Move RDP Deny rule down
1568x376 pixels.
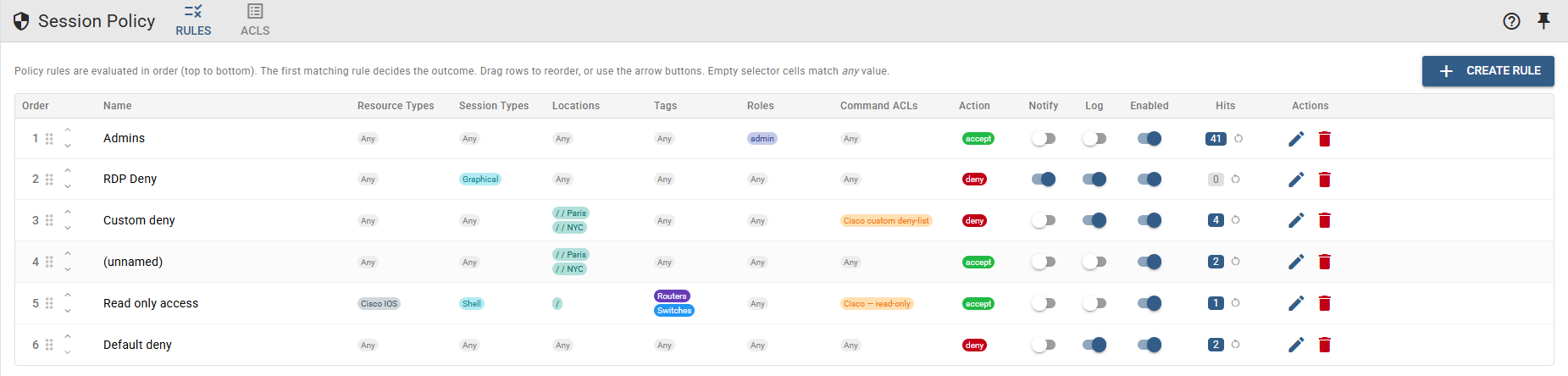(x=68, y=186)
